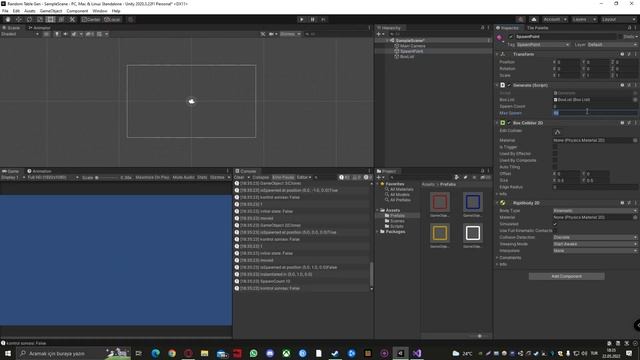Open the GameObject menu
This screenshot has height=360, width=640.
[x=51, y=11]
